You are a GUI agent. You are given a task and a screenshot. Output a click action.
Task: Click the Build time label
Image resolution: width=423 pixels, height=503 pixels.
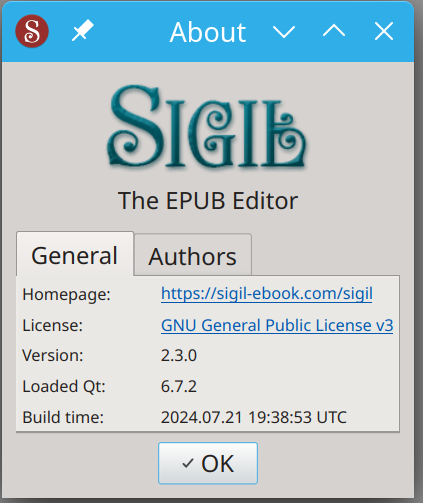point(63,417)
